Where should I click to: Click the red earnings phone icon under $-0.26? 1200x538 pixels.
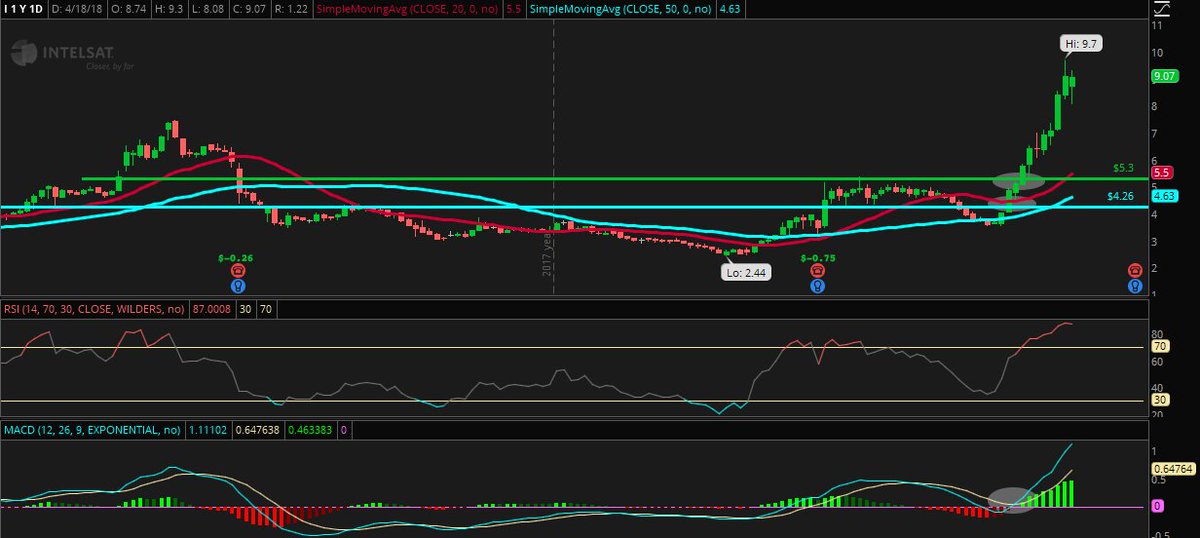(x=239, y=271)
